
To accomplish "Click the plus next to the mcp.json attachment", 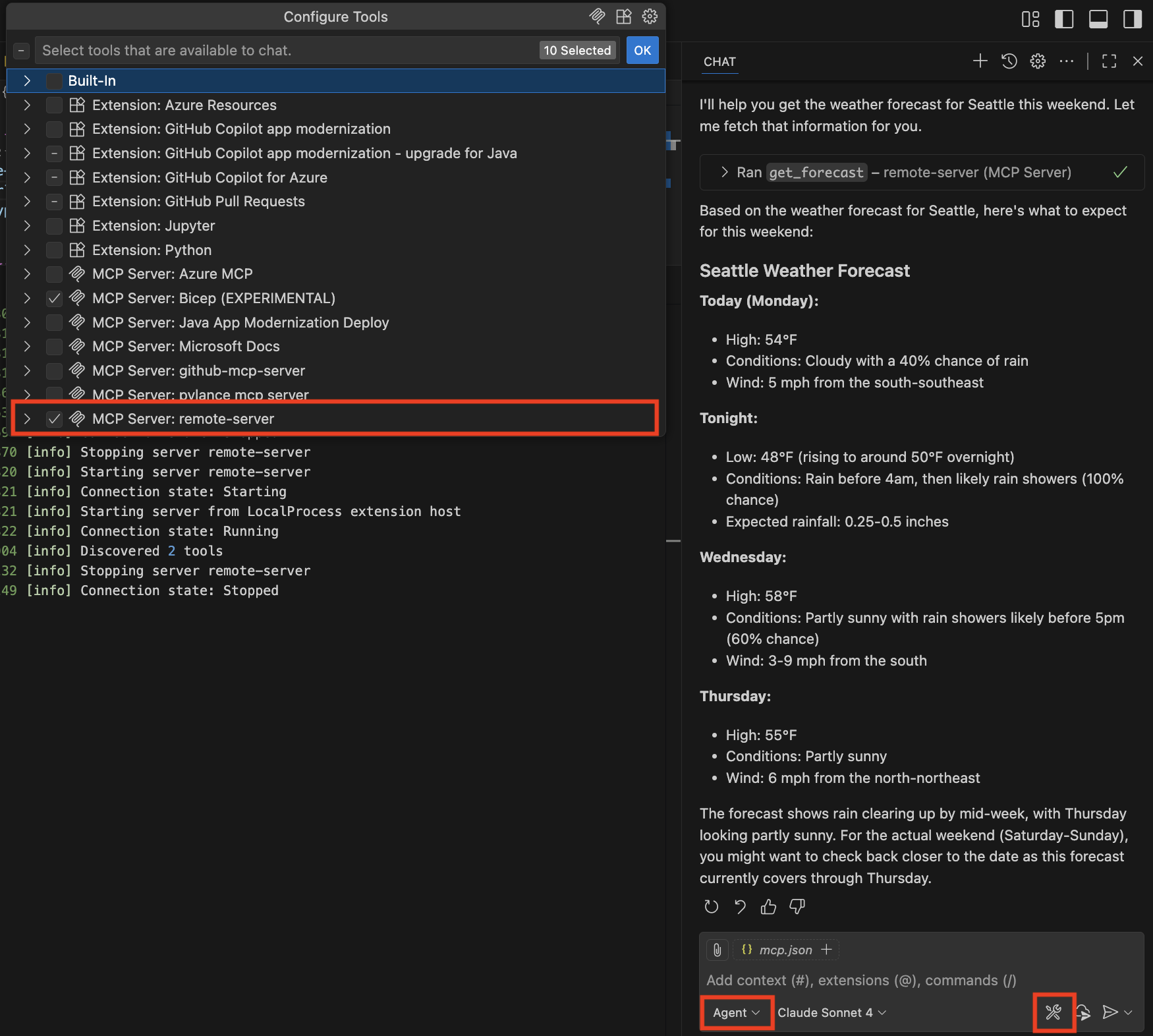I will (826, 950).
